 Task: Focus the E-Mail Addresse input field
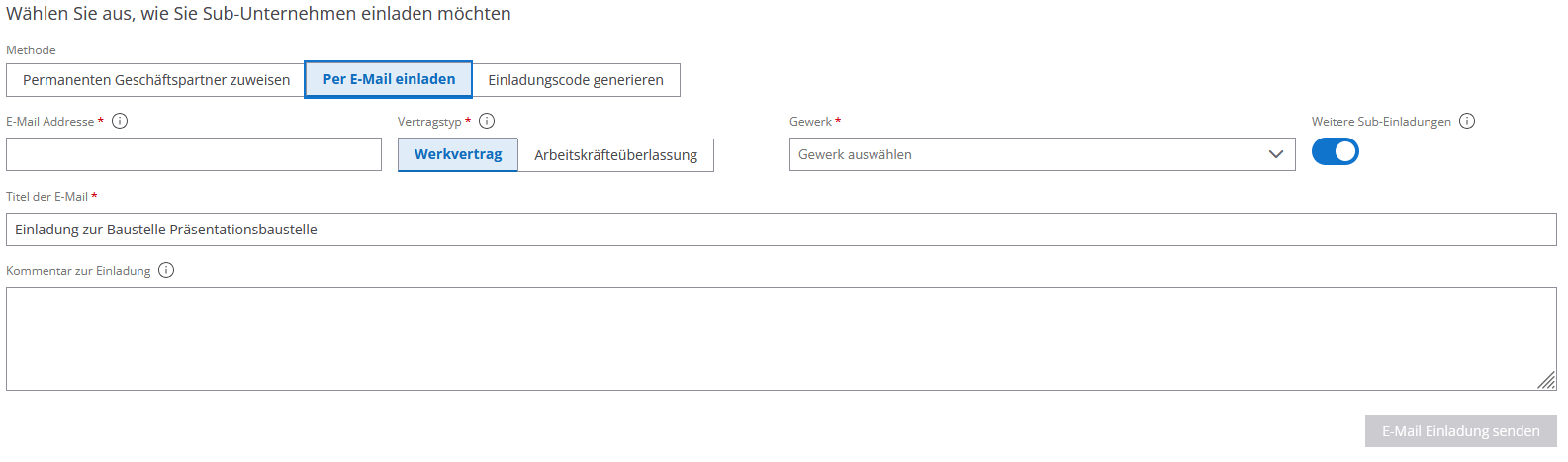(x=194, y=154)
